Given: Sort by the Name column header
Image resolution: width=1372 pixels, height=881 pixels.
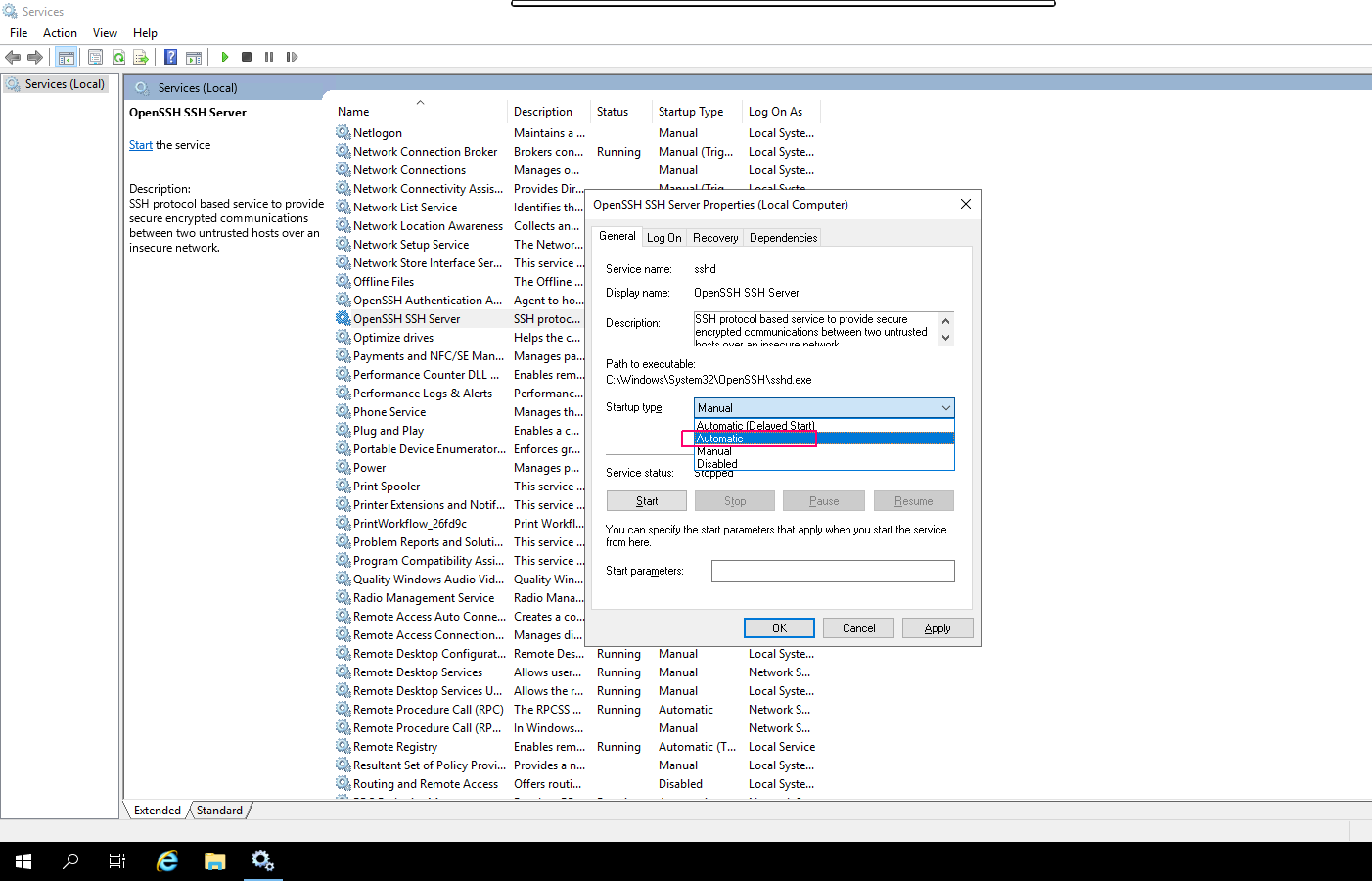Looking at the screenshot, I should coord(421,112).
